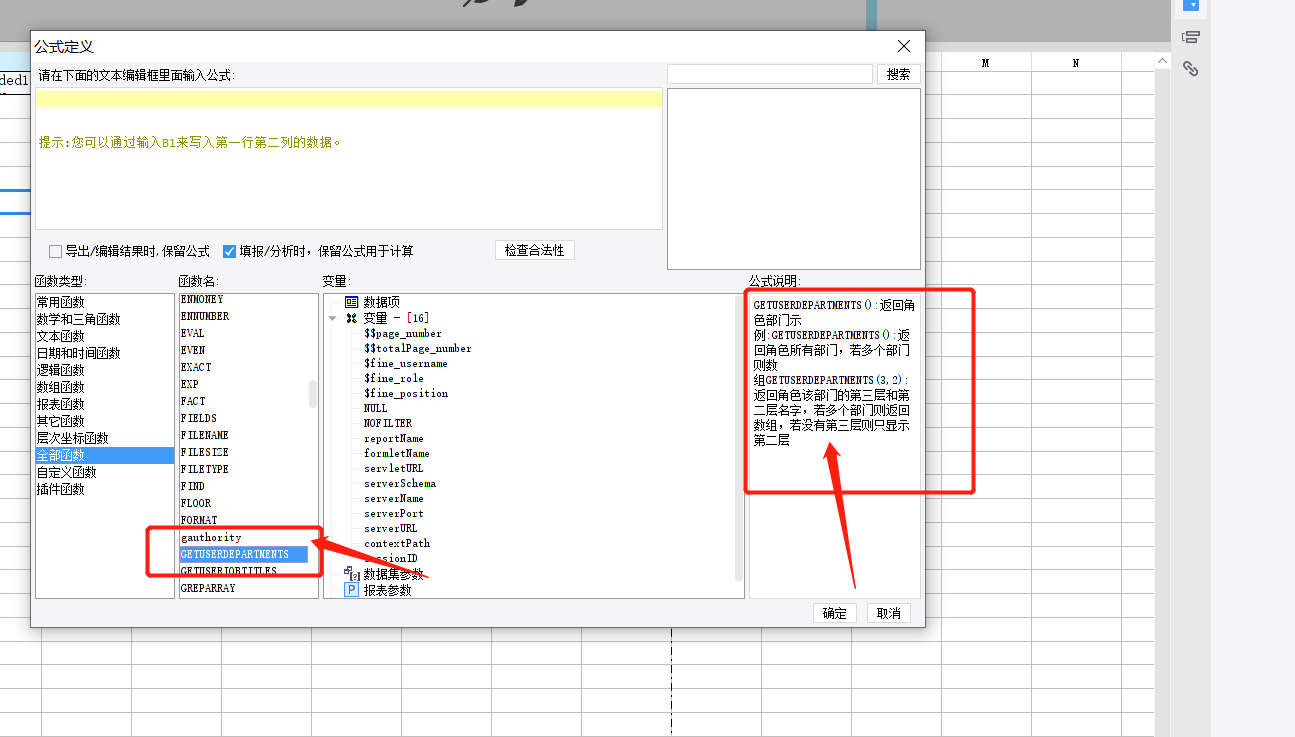Select 逻辑函数 function type
1295x737 pixels.
[105, 370]
